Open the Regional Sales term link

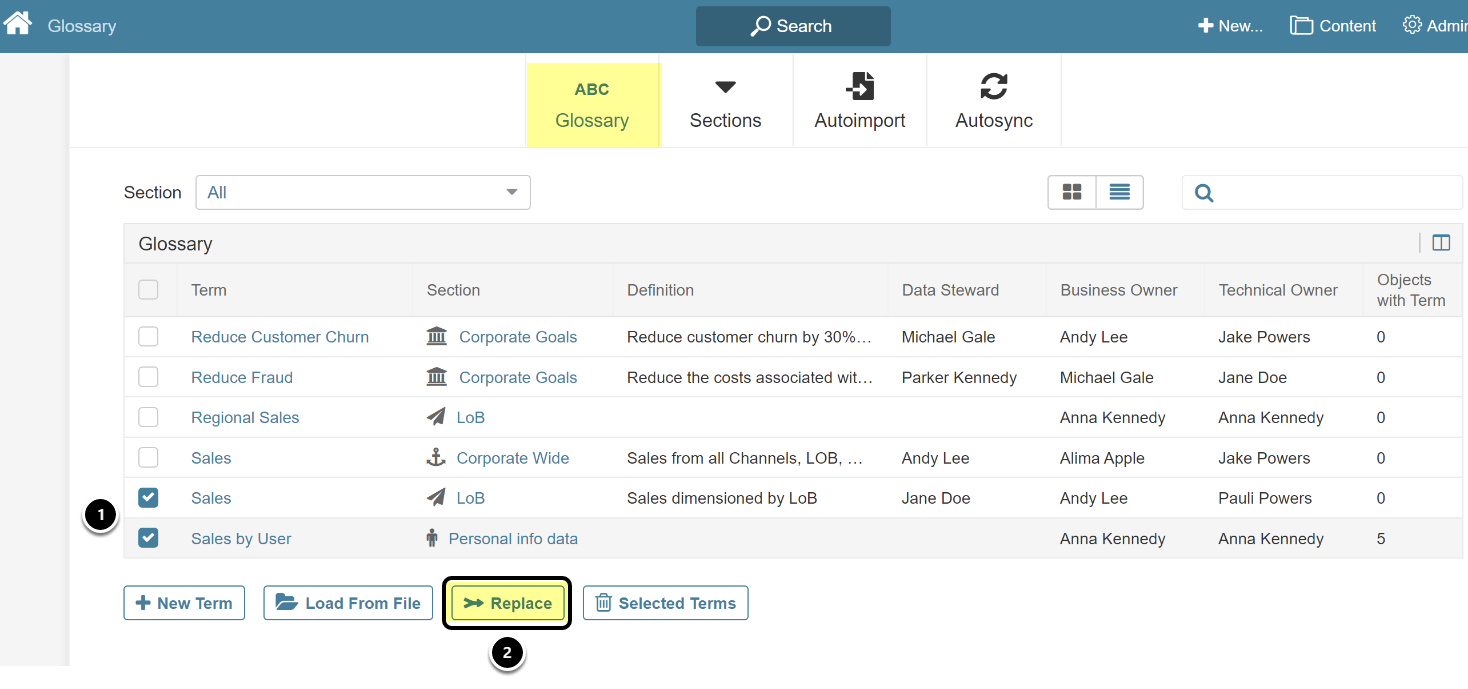[245, 418]
